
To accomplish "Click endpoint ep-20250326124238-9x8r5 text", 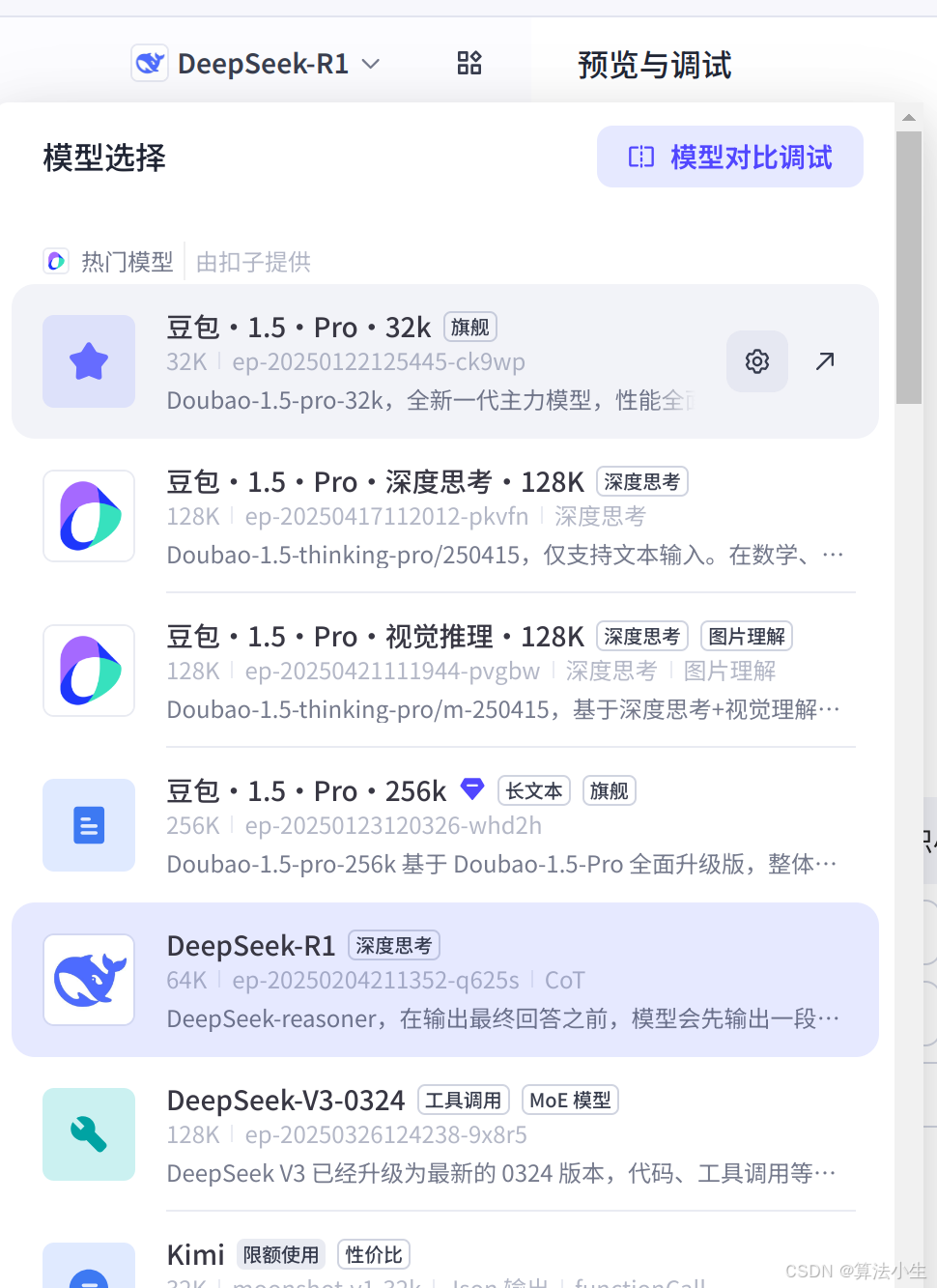I will point(386,1135).
